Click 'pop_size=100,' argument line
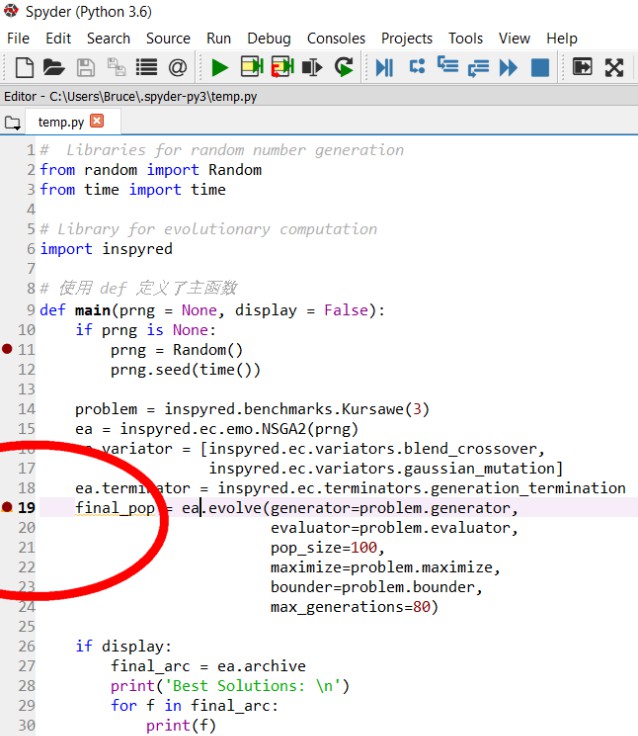 [x=328, y=547]
